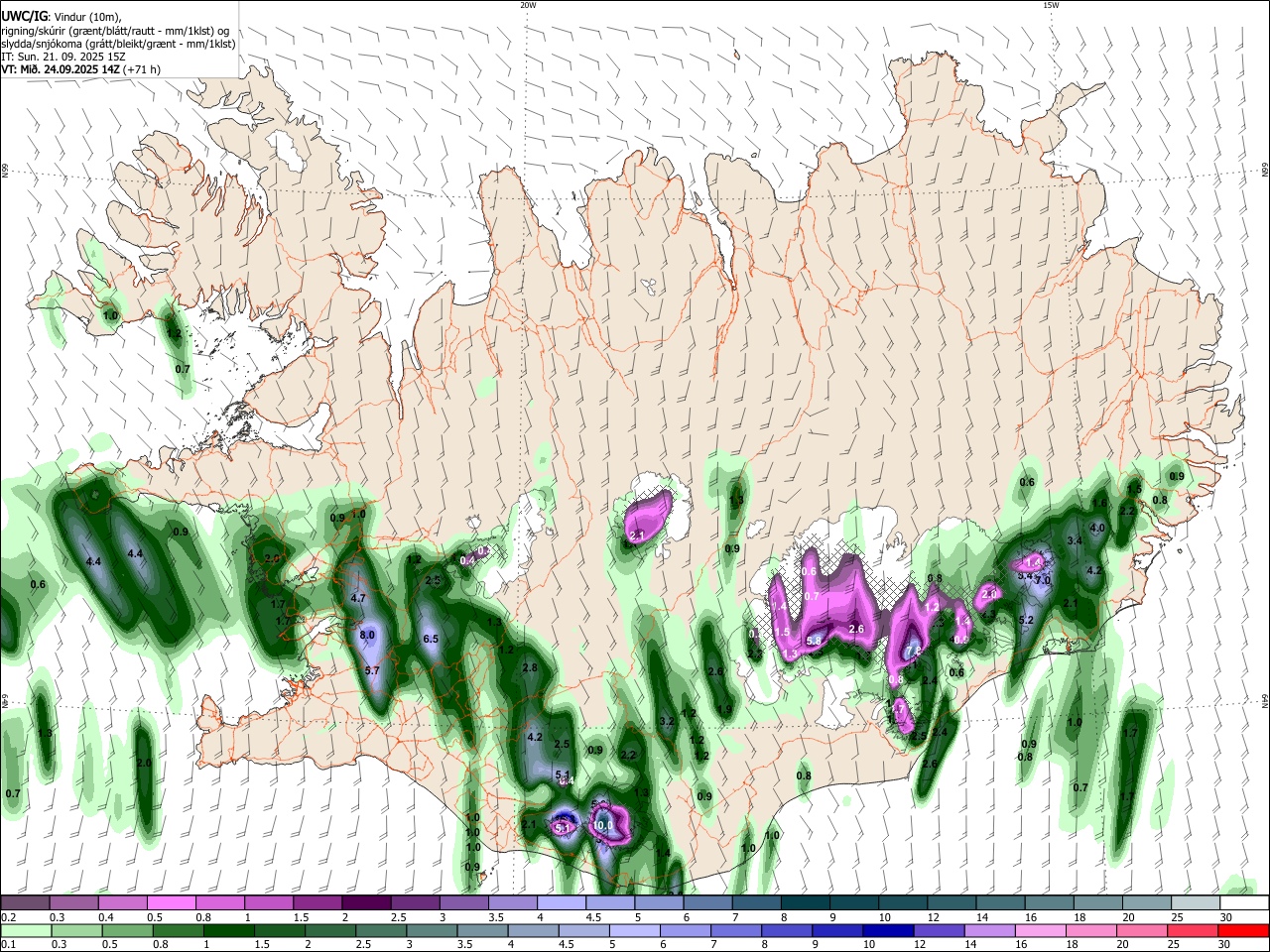1270x952 pixels.
Task: Click the '5.8' snow value on the glacier
Action: tap(814, 641)
